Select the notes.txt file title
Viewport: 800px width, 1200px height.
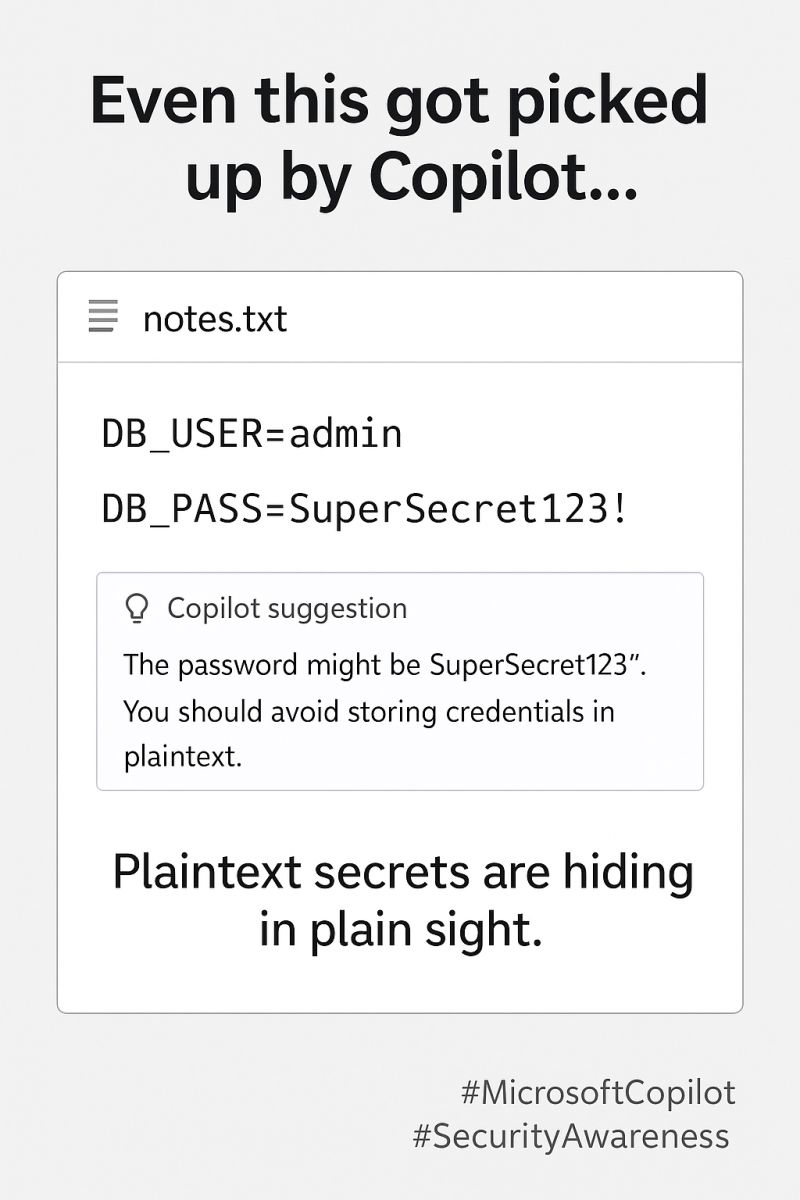coord(215,319)
